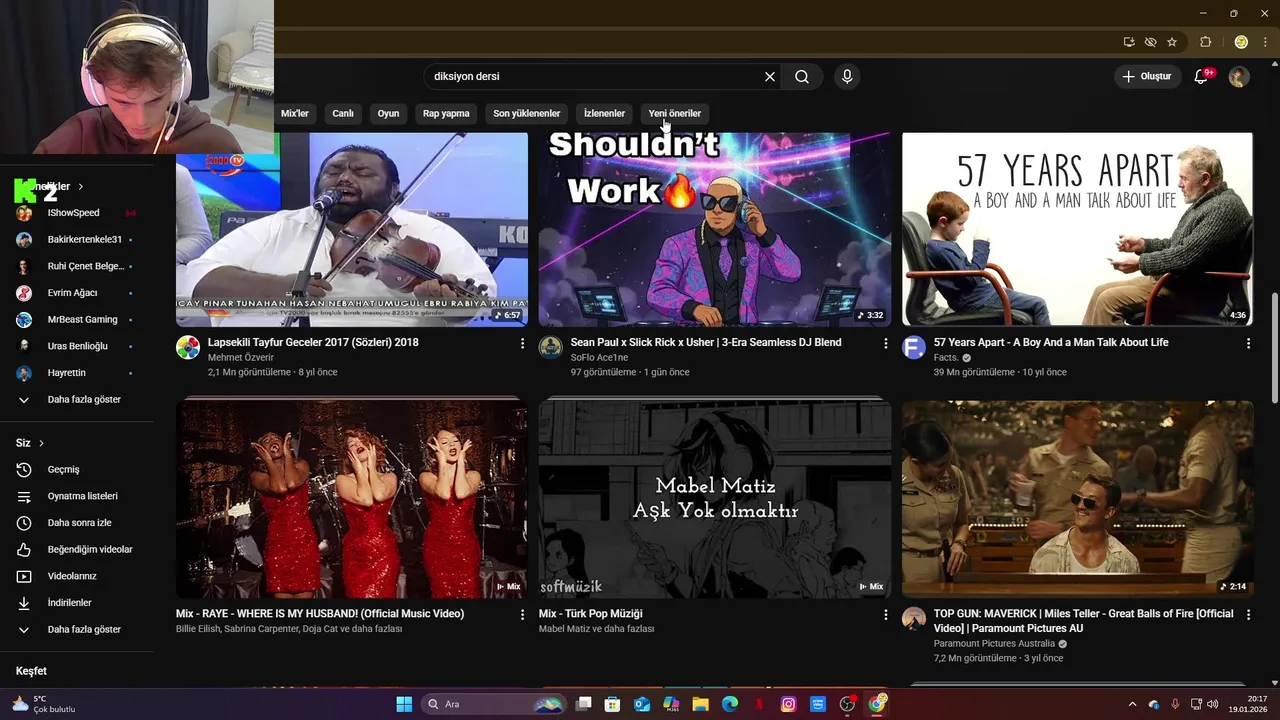The height and width of the screenshot is (720, 1280).
Task: Play the Top Gun Maverick video thumbnail
Action: [1077, 499]
